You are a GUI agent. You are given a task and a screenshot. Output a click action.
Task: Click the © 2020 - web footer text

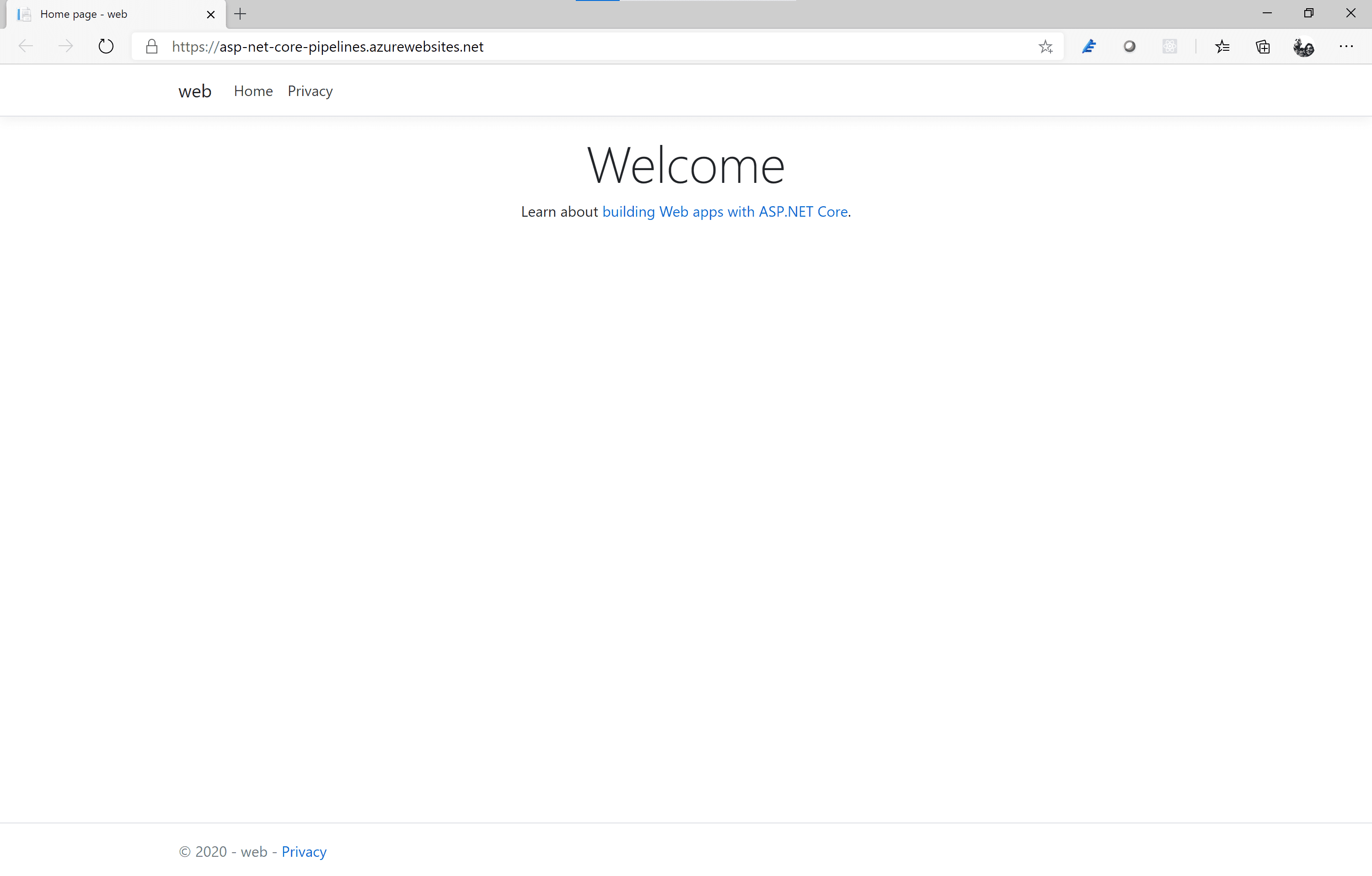tap(223, 851)
